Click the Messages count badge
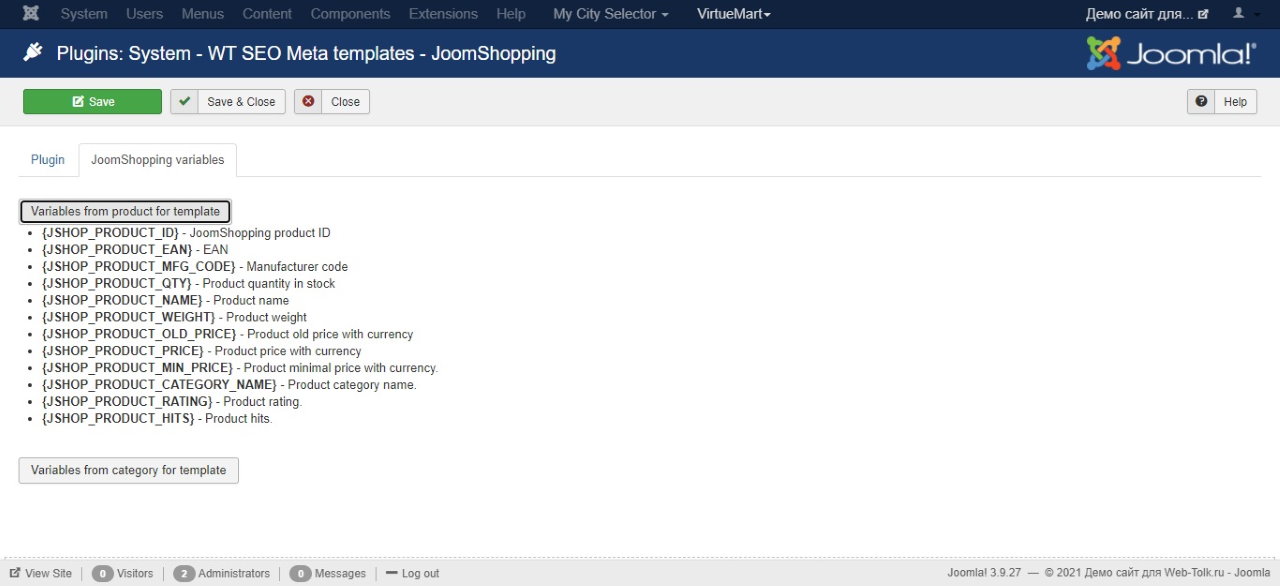 point(300,574)
